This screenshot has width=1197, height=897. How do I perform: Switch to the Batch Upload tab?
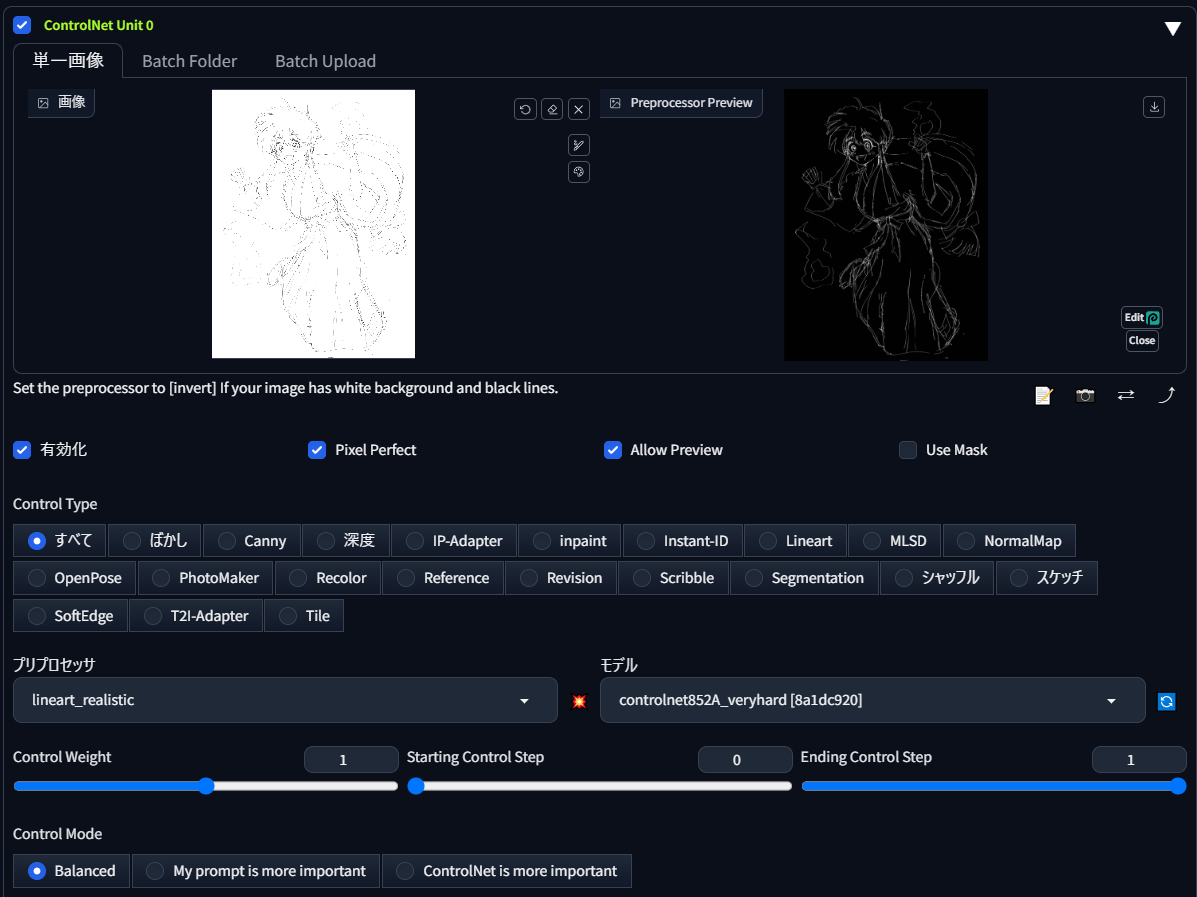[x=325, y=61]
